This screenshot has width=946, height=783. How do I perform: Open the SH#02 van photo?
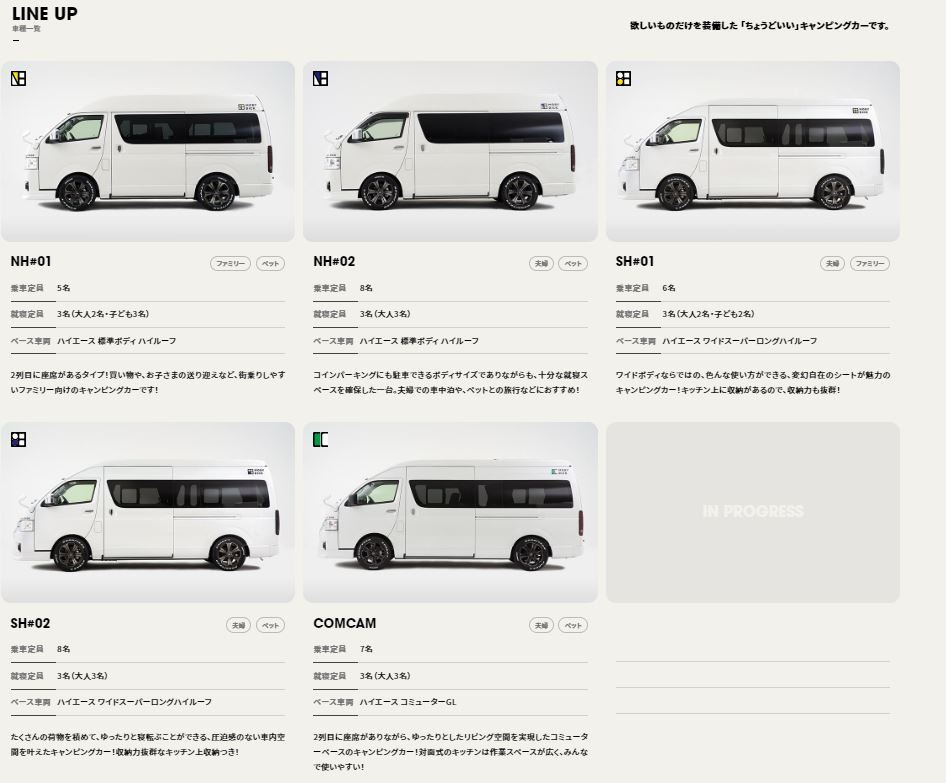pyautogui.click(x=148, y=512)
